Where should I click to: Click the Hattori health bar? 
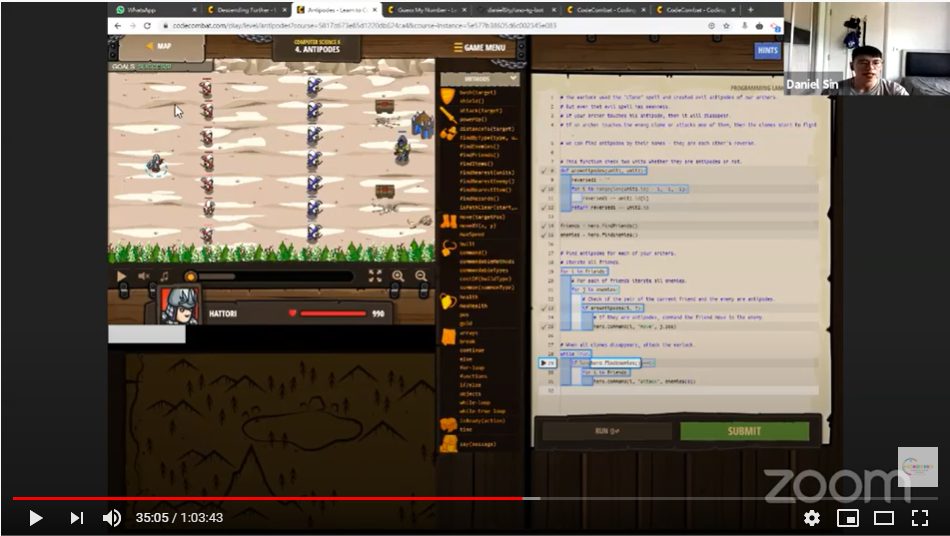point(333,313)
